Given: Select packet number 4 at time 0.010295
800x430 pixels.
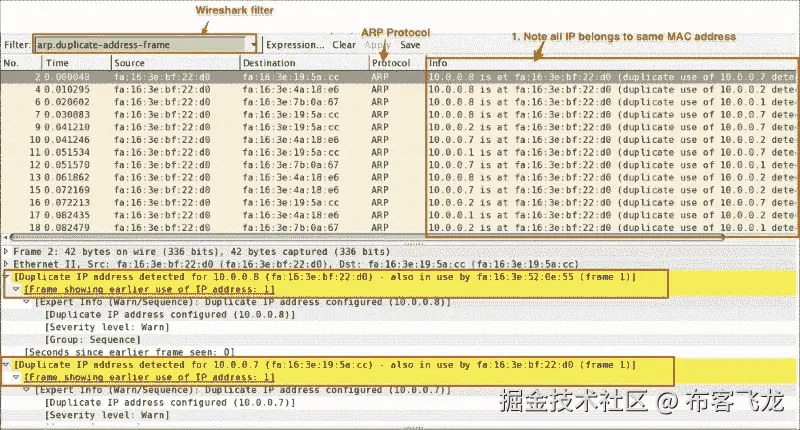Looking at the screenshot, I should pos(399,89).
